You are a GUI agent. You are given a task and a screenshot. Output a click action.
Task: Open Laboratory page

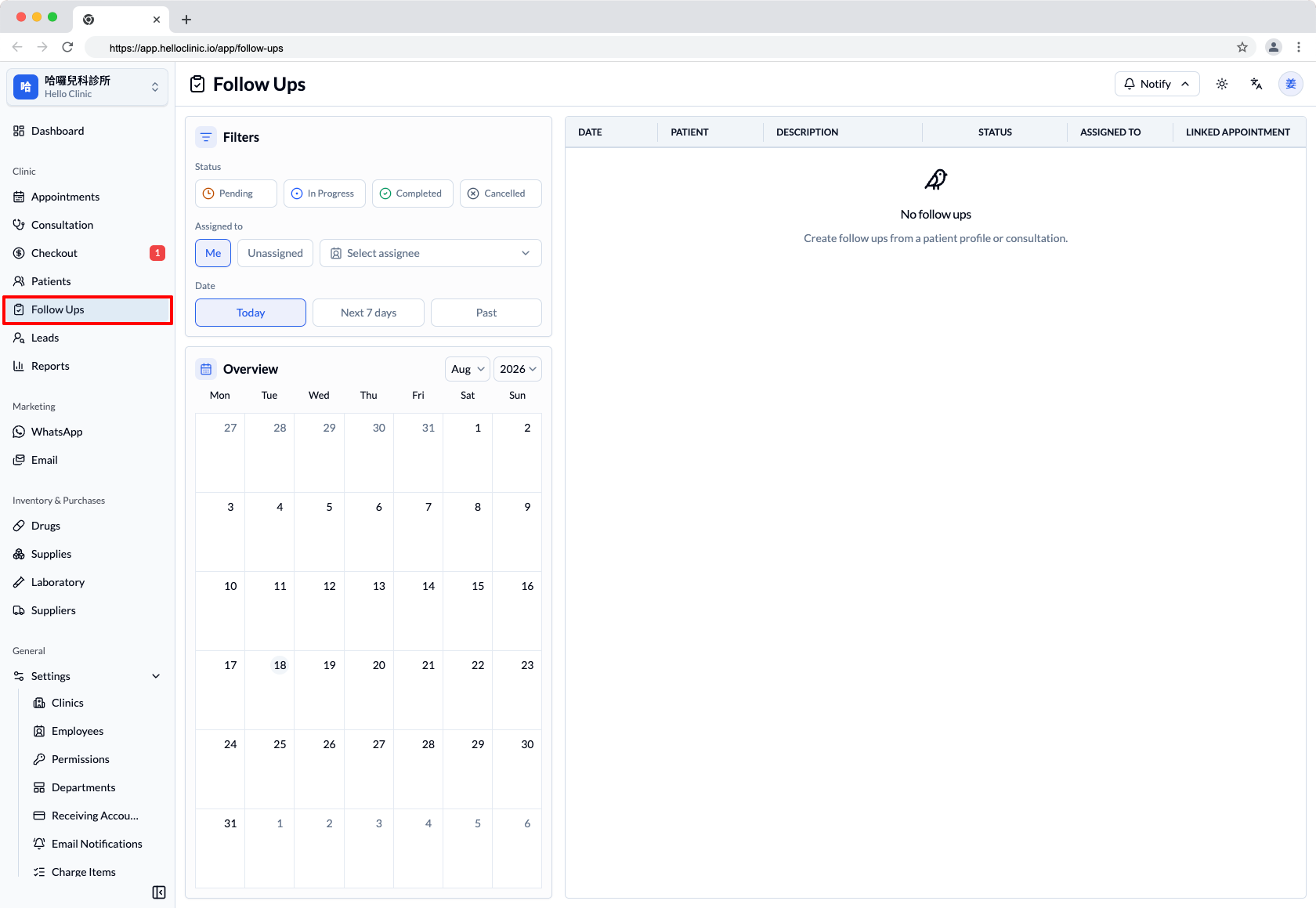click(88, 582)
